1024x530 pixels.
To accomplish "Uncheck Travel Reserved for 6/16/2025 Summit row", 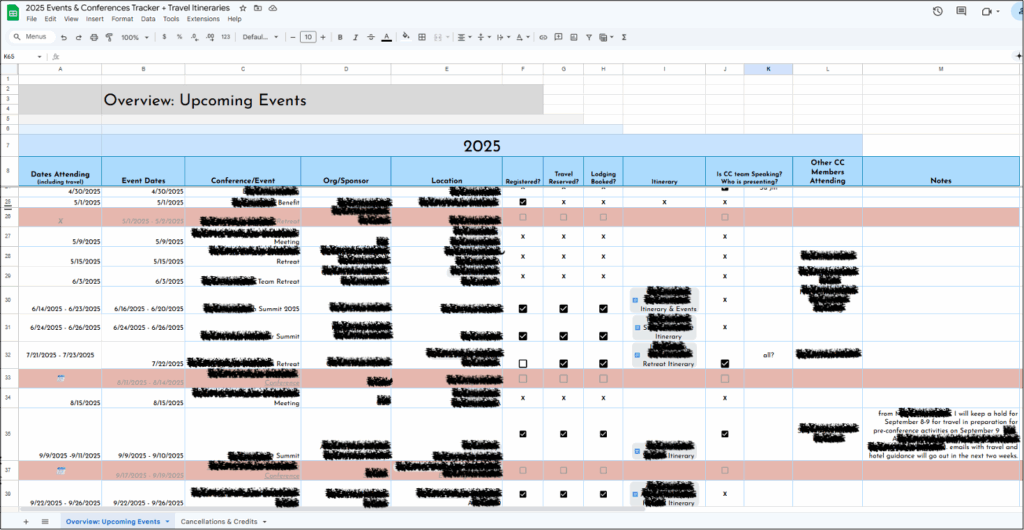I will [x=563, y=309].
